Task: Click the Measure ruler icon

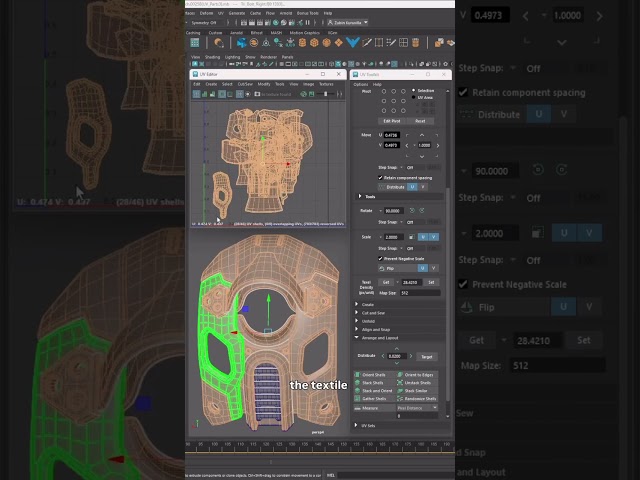Action: pyautogui.click(x=357, y=408)
